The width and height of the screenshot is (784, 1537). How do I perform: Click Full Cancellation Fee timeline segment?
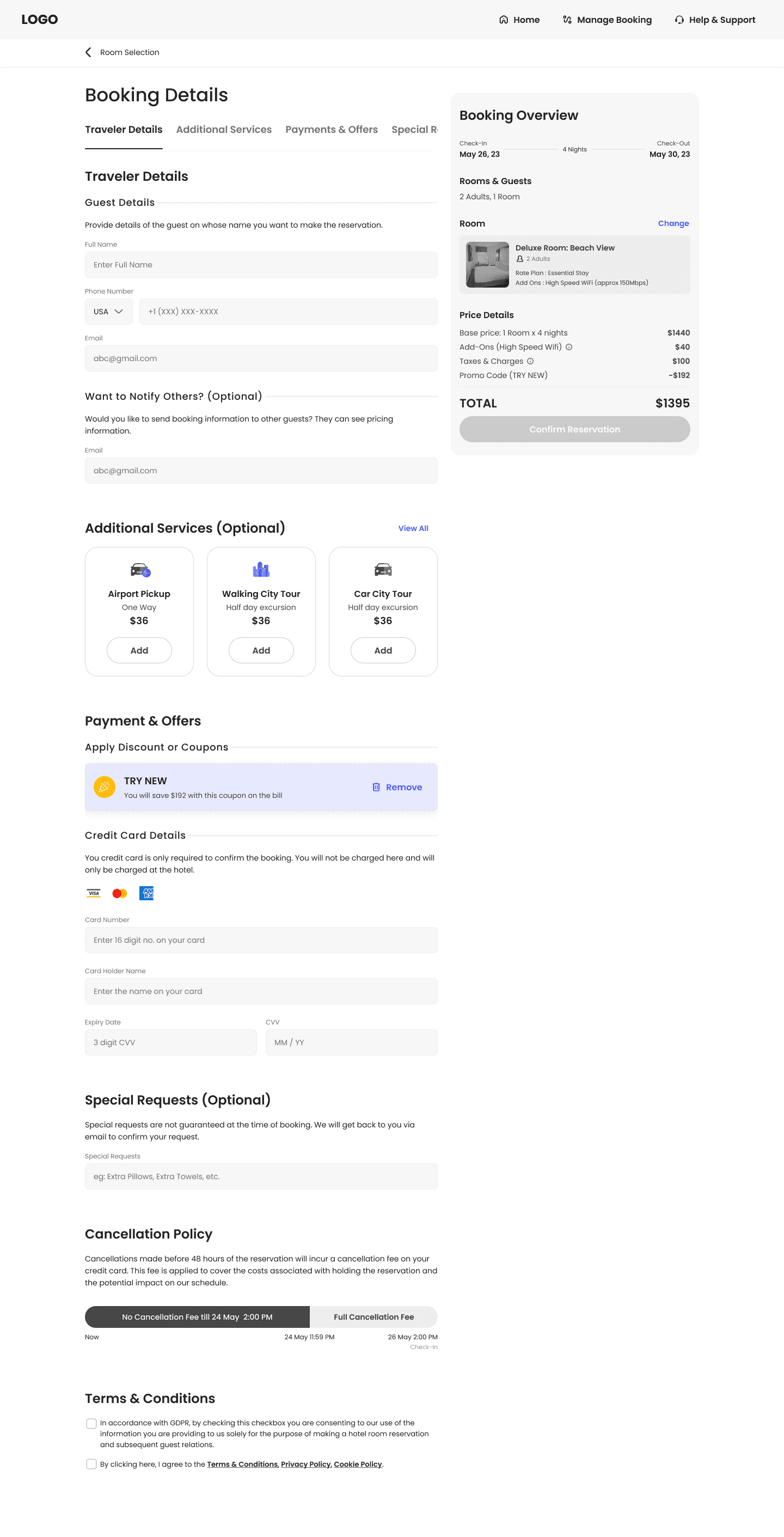tap(373, 1317)
